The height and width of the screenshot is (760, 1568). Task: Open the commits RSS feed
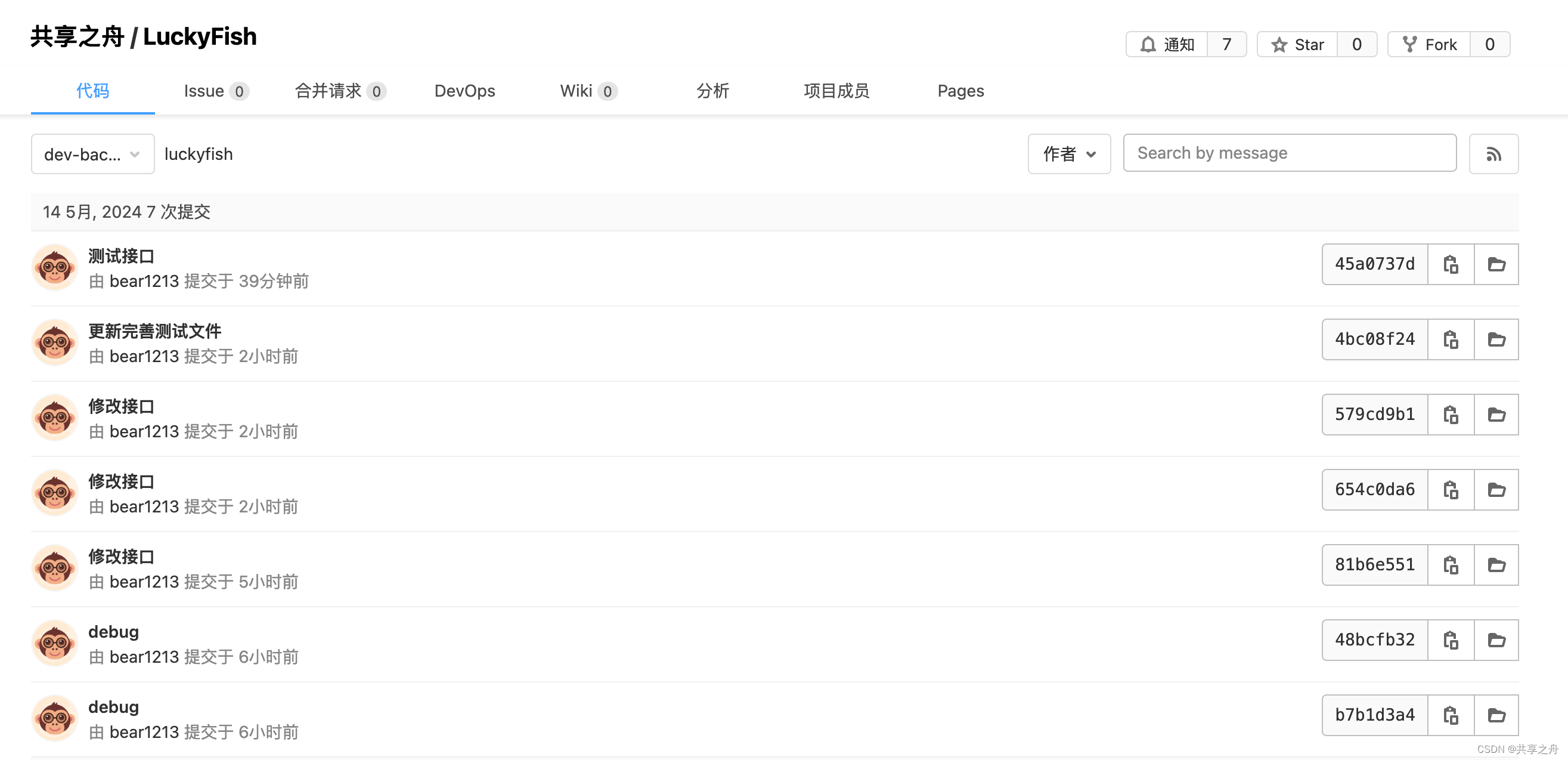(1493, 154)
